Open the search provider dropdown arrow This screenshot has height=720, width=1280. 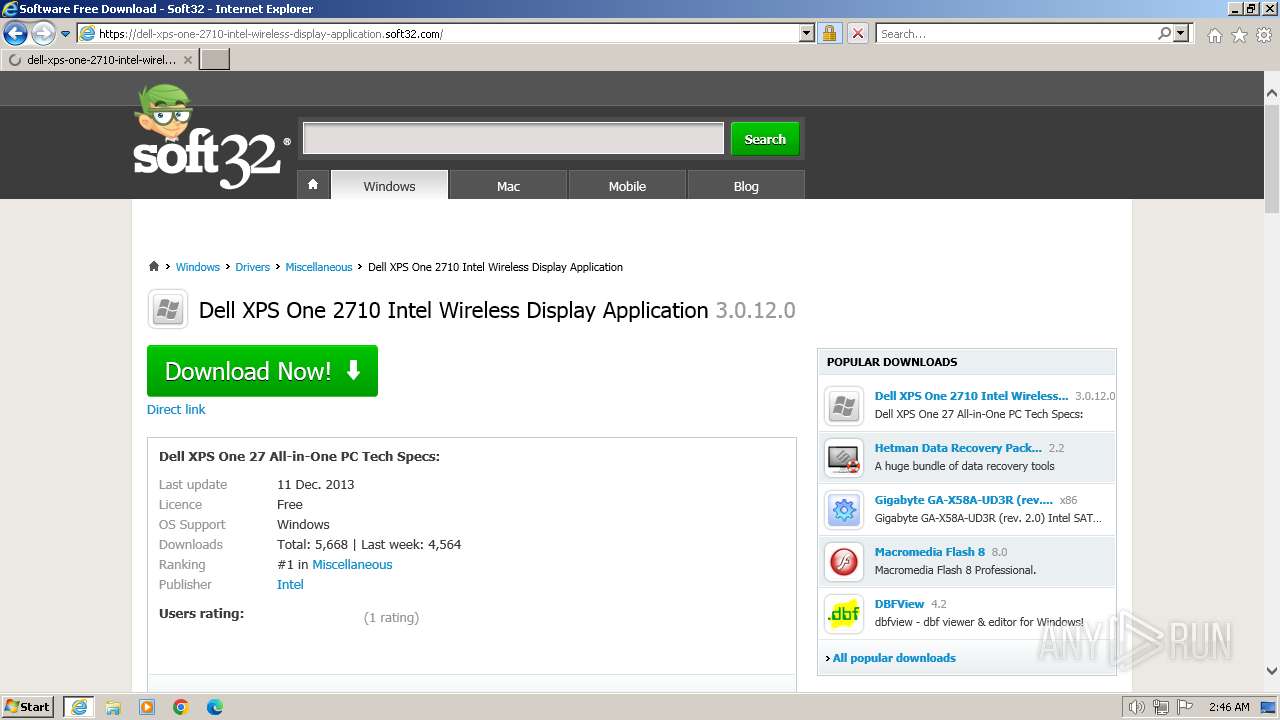pyautogui.click(x=1181, y=33)
